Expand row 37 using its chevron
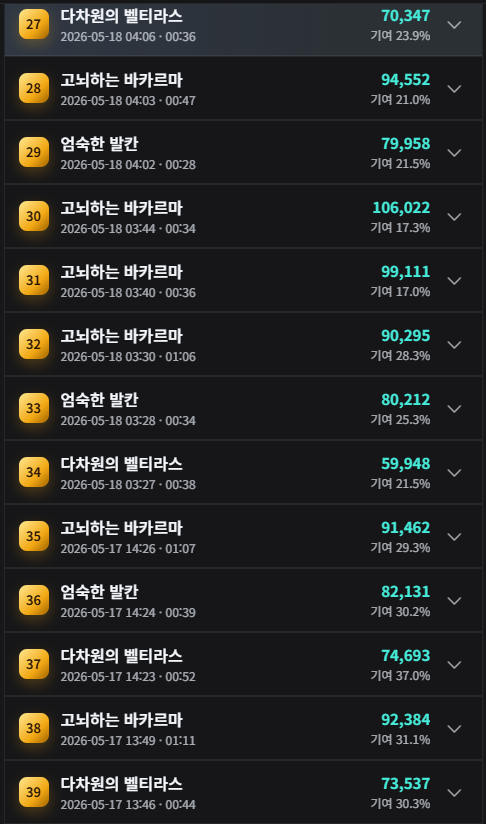The width and height of the screenshot is (486, 824). point(454,665)
